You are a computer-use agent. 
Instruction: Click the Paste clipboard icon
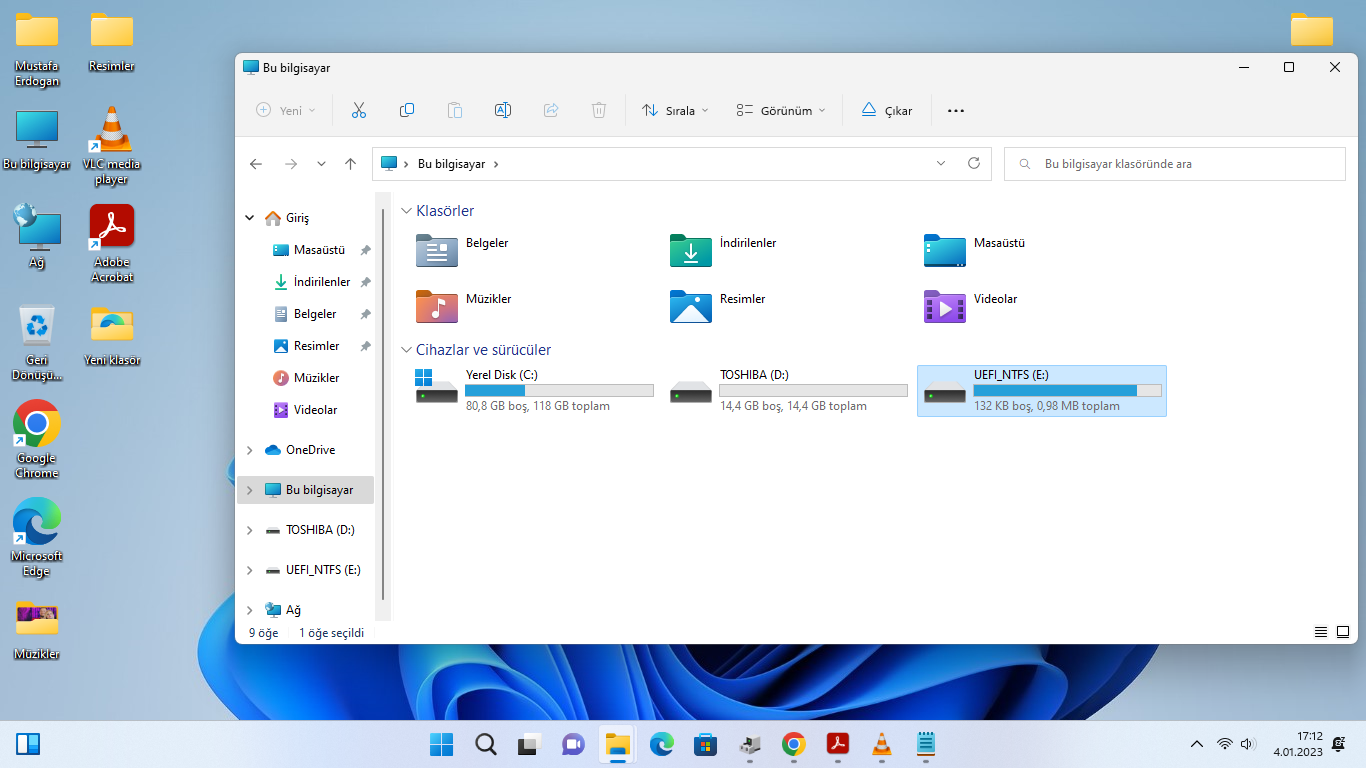tap(455, 110)
